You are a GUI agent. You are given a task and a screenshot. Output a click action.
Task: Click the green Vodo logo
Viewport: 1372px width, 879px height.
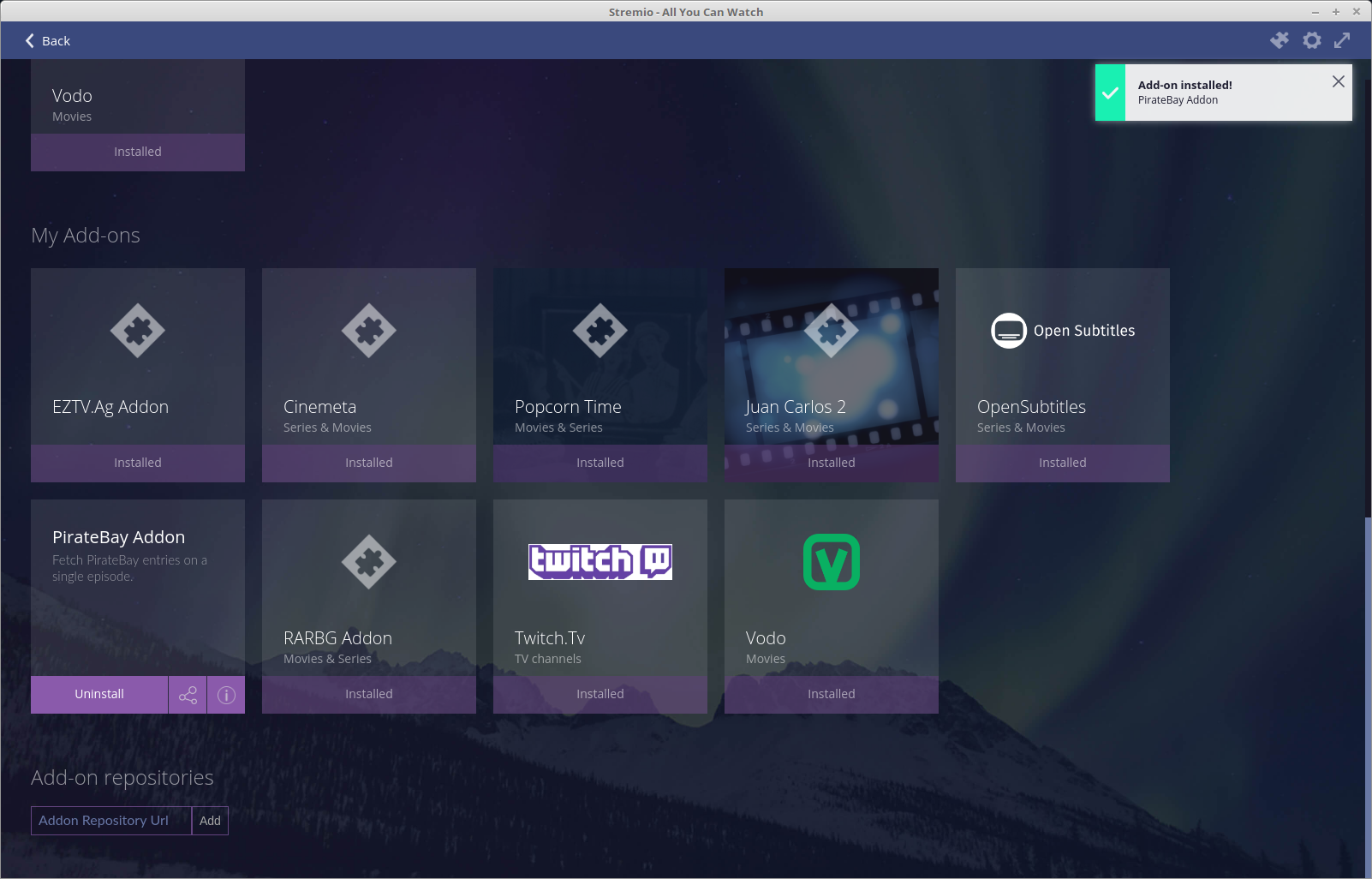pyautogui.click(x=832, y=562)
